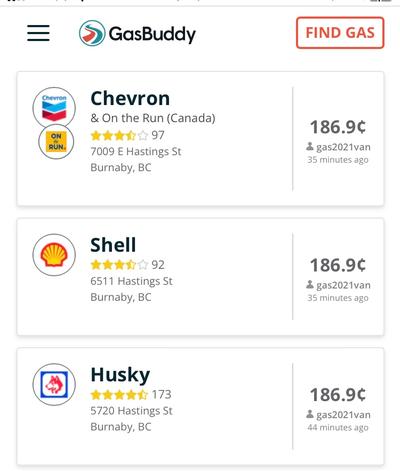Click the On the Run logo
This screenshot has width=400, height=471.
(x=56, y=142)
